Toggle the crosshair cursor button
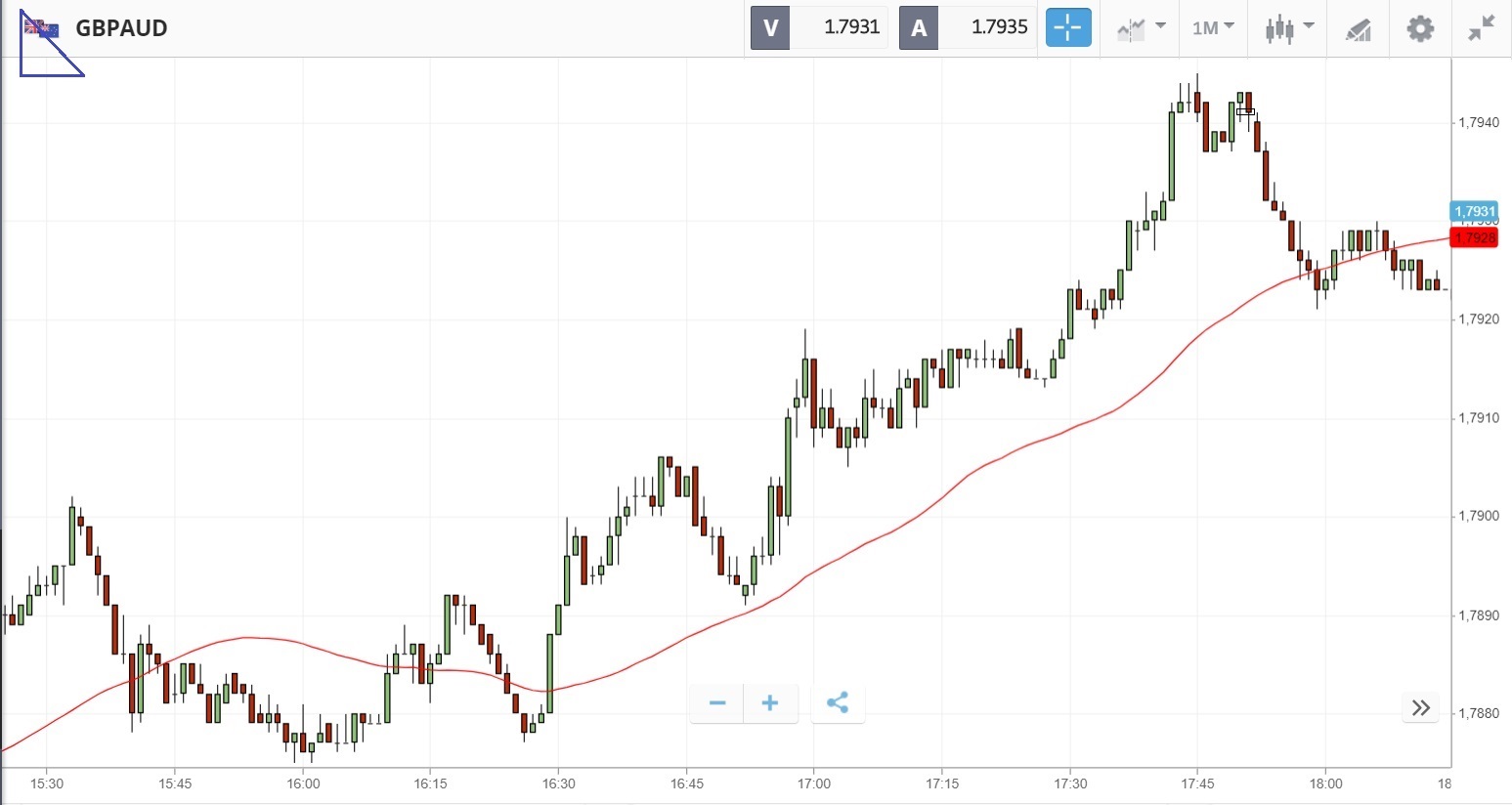The height and width of the screenshot is (805, 1512). tap(1067, 27)
